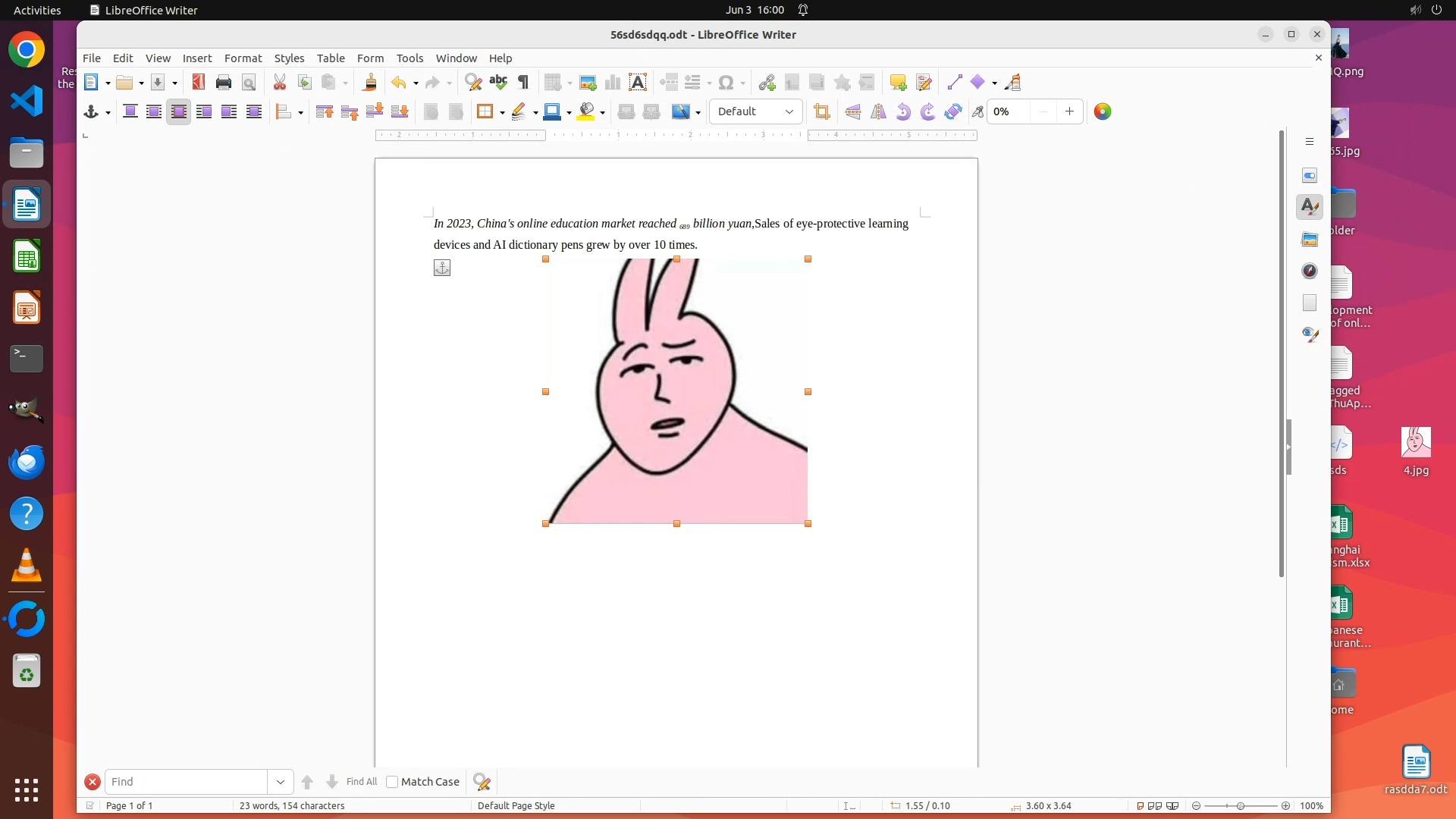Click the Bring to Front arrange icon
The width and height of the screenshot is (1456, 819).
[325, 112]
